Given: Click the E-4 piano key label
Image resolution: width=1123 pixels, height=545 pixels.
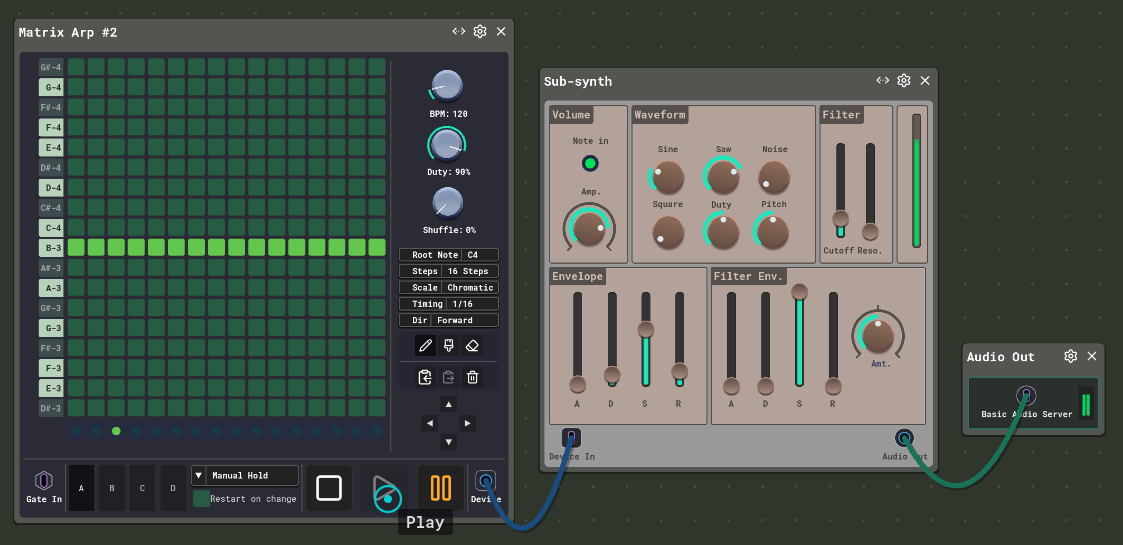Looking at the screenshot, I should (x=52, y=148).
